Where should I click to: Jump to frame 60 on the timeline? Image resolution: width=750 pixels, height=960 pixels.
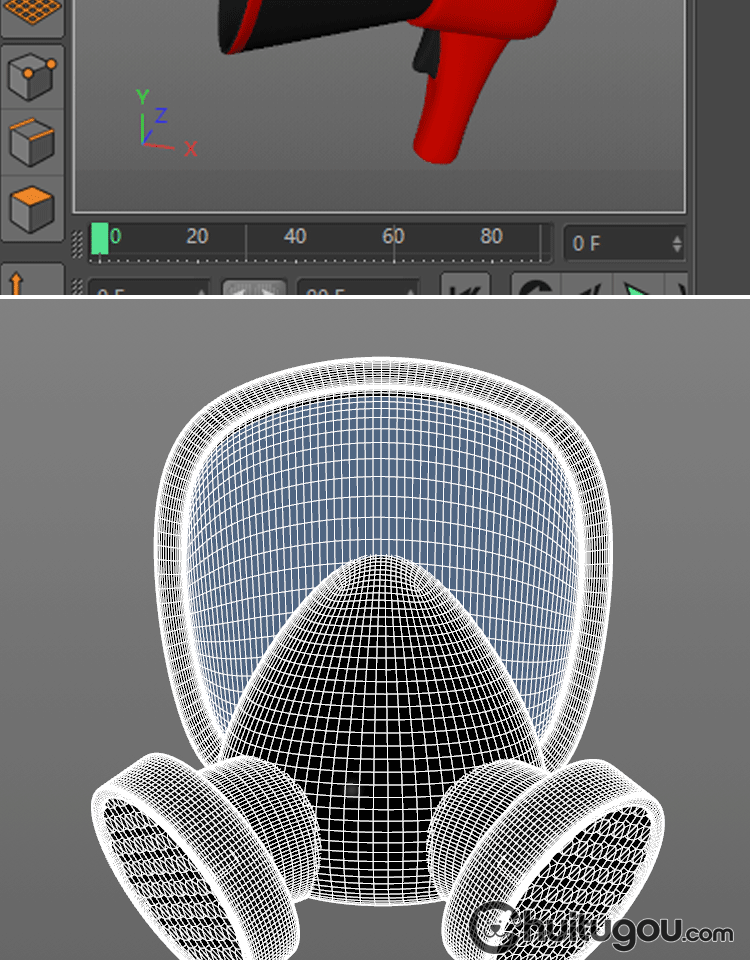[x=393, y=236]
